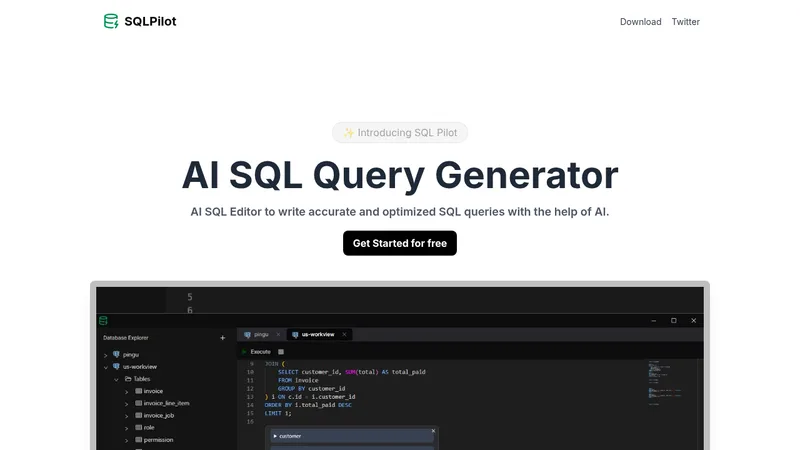This screenshot has height=450, width=800.
Task: Click the green Execute play icon
Action: point(244,352)
